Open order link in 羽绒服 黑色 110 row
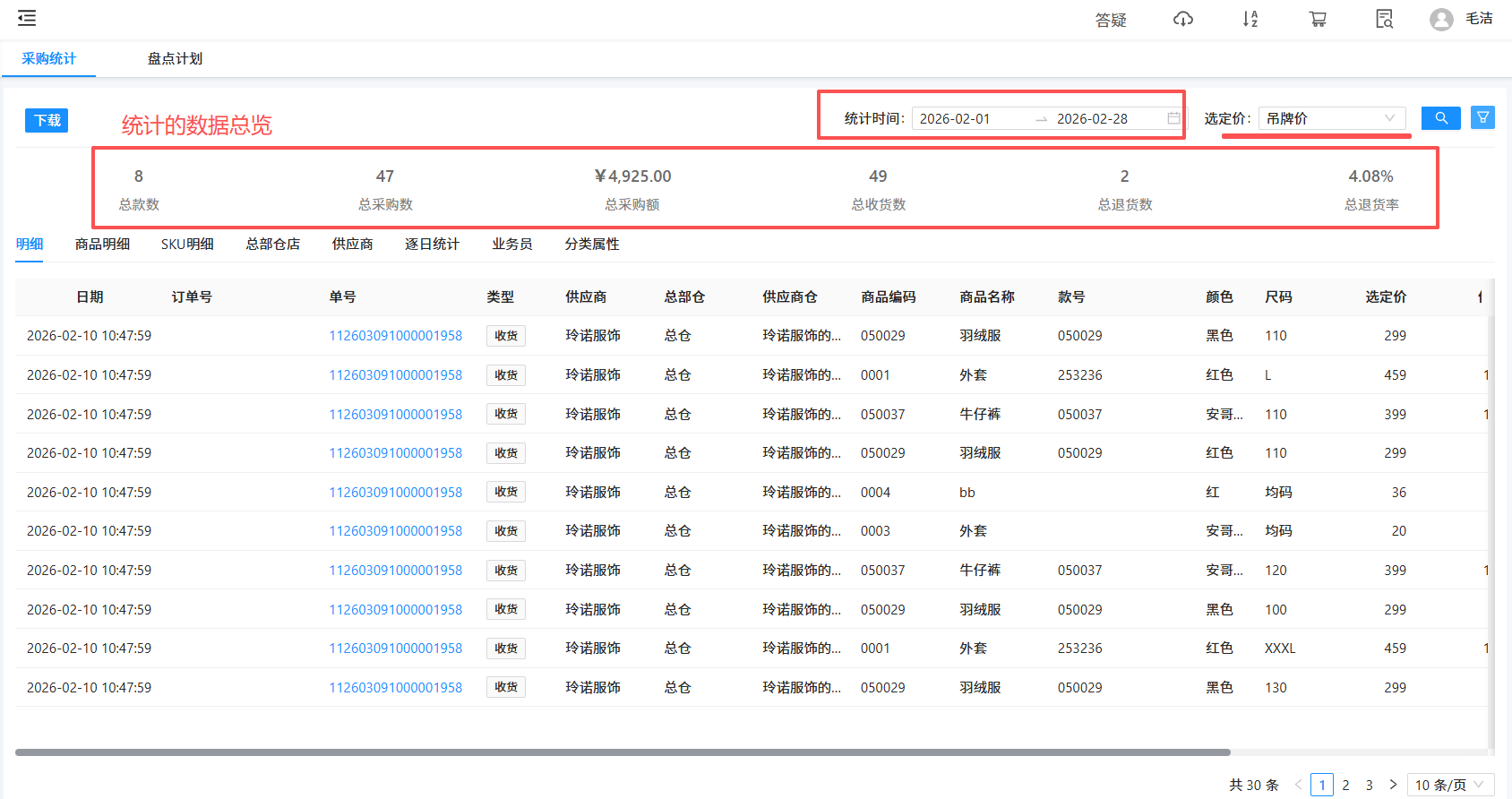Viewport: 1512px width, 799px height. click(x=396, y=336)
